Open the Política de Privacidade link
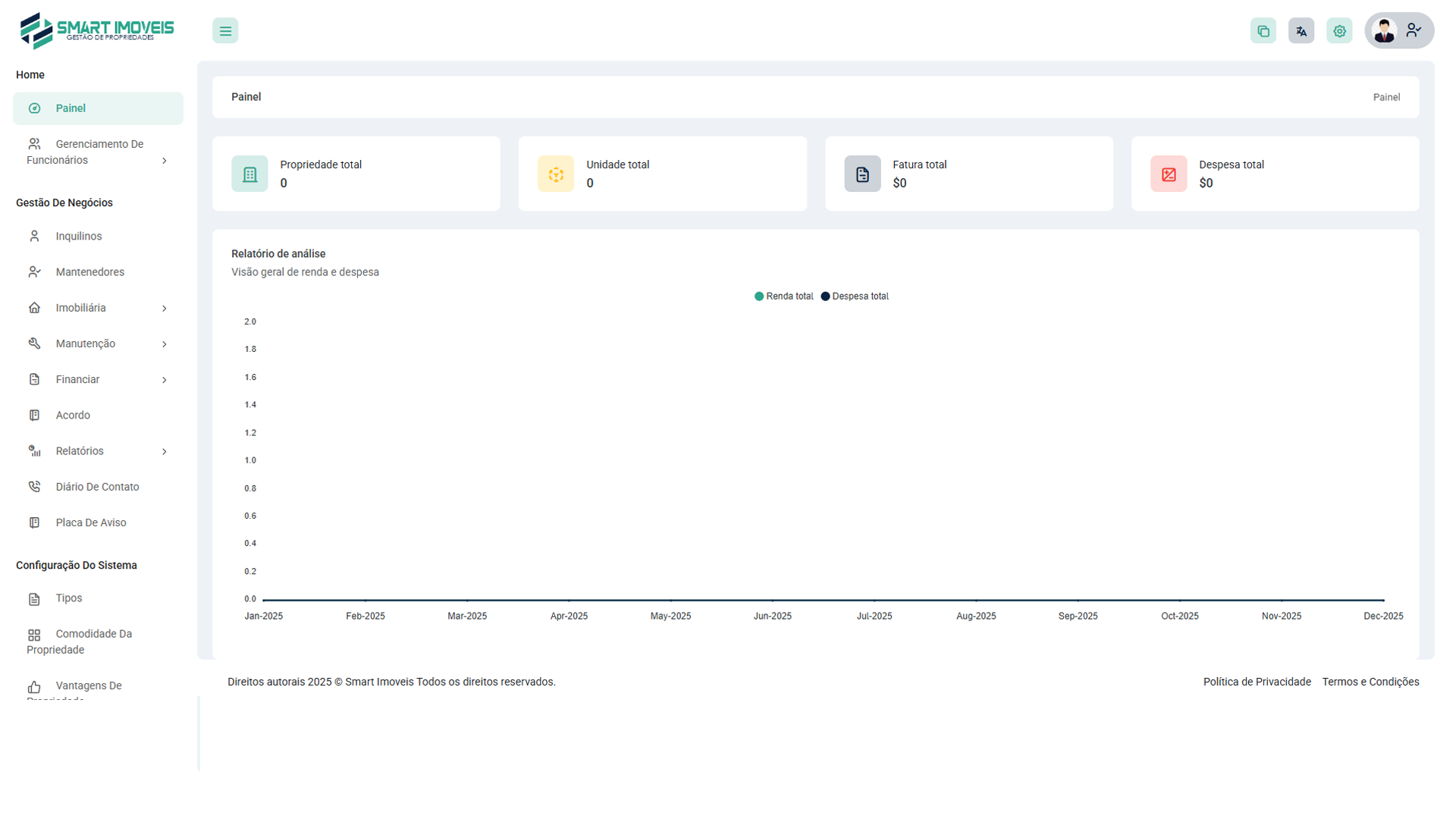Screen dimensions: 1456x819 pyautogui.click(x=1257, y=682)
